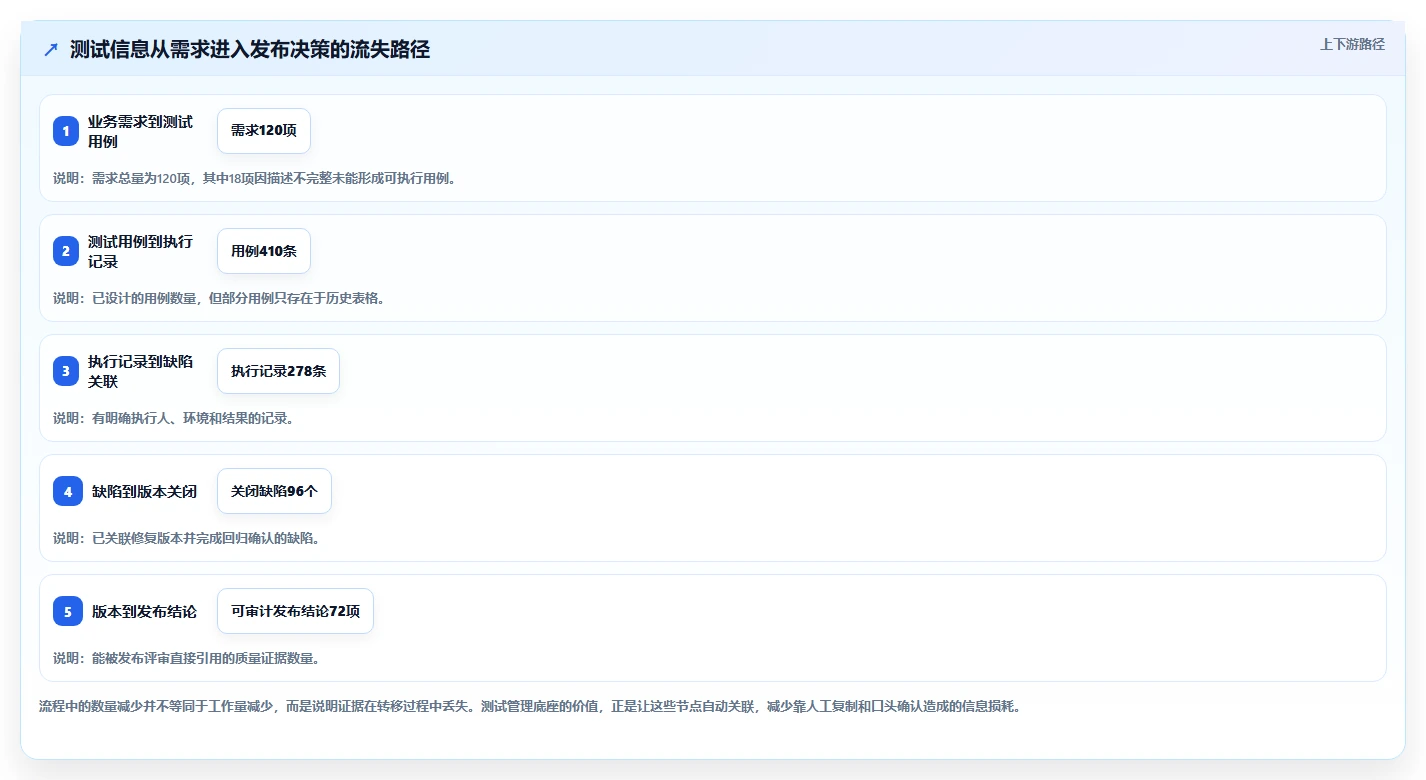
Task: Click the note about 历史表格 use cases
Action: 219,298
